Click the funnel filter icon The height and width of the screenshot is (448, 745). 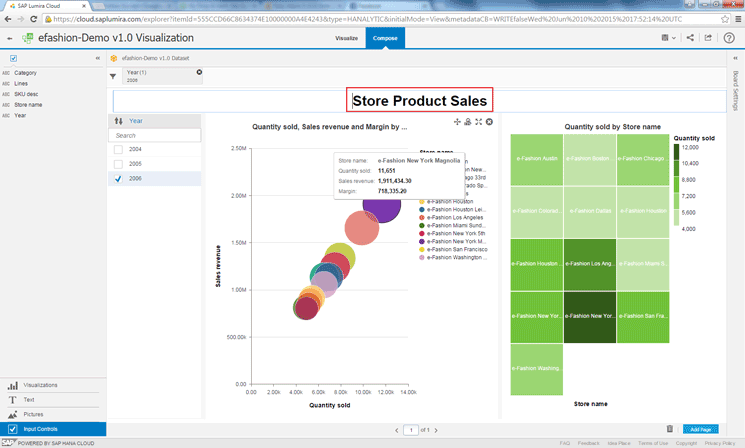pyautogui.click(x=112, y=76)
